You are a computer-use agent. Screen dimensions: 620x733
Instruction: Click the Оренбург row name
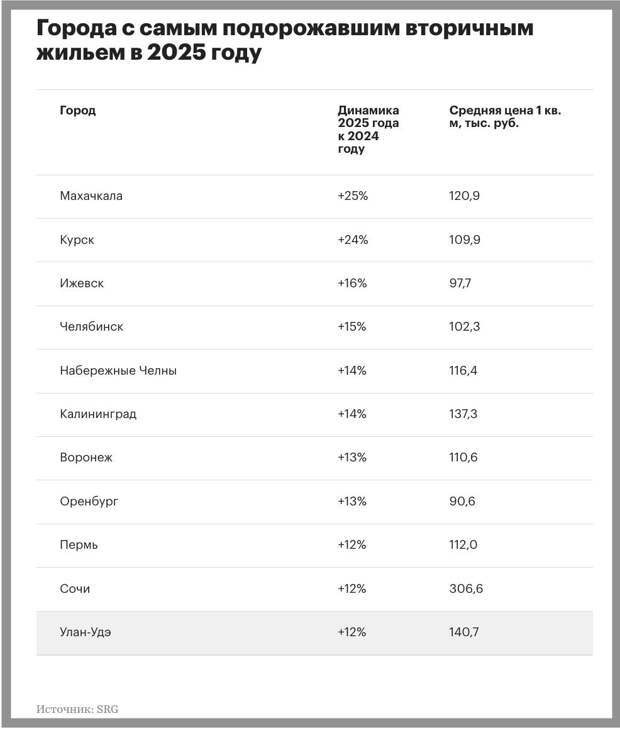[89, 501]
